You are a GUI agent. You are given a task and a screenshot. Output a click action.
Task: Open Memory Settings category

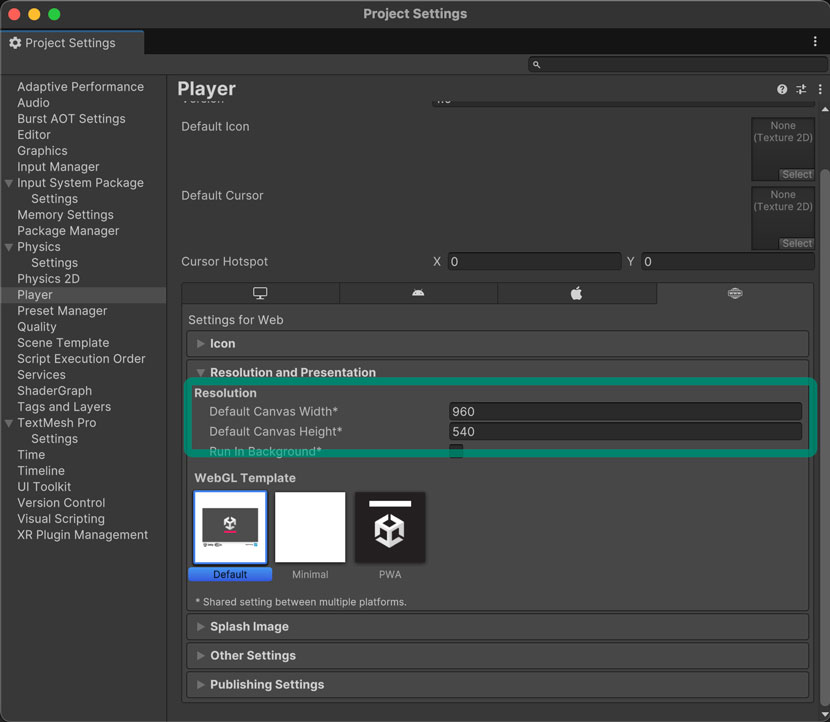(x=66, y=215)
